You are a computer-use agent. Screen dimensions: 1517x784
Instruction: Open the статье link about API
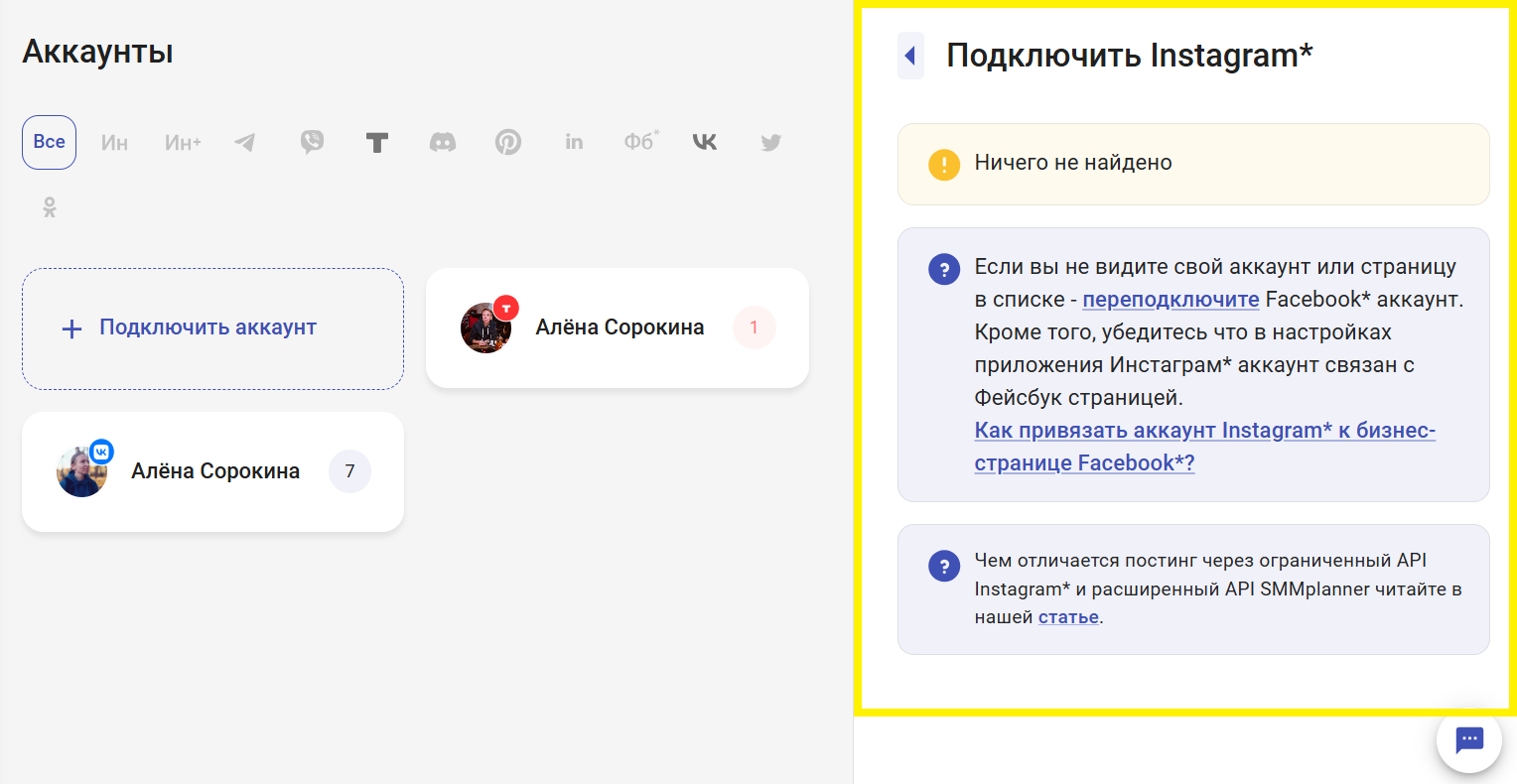1068,617
